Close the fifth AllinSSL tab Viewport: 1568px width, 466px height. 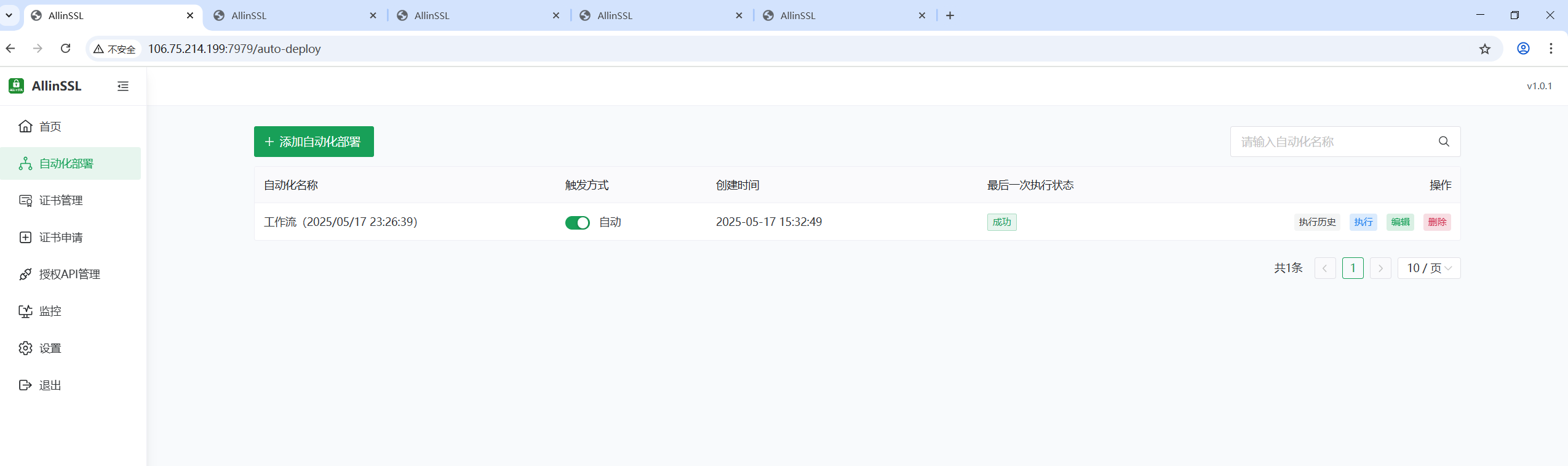tap(922, 15)
